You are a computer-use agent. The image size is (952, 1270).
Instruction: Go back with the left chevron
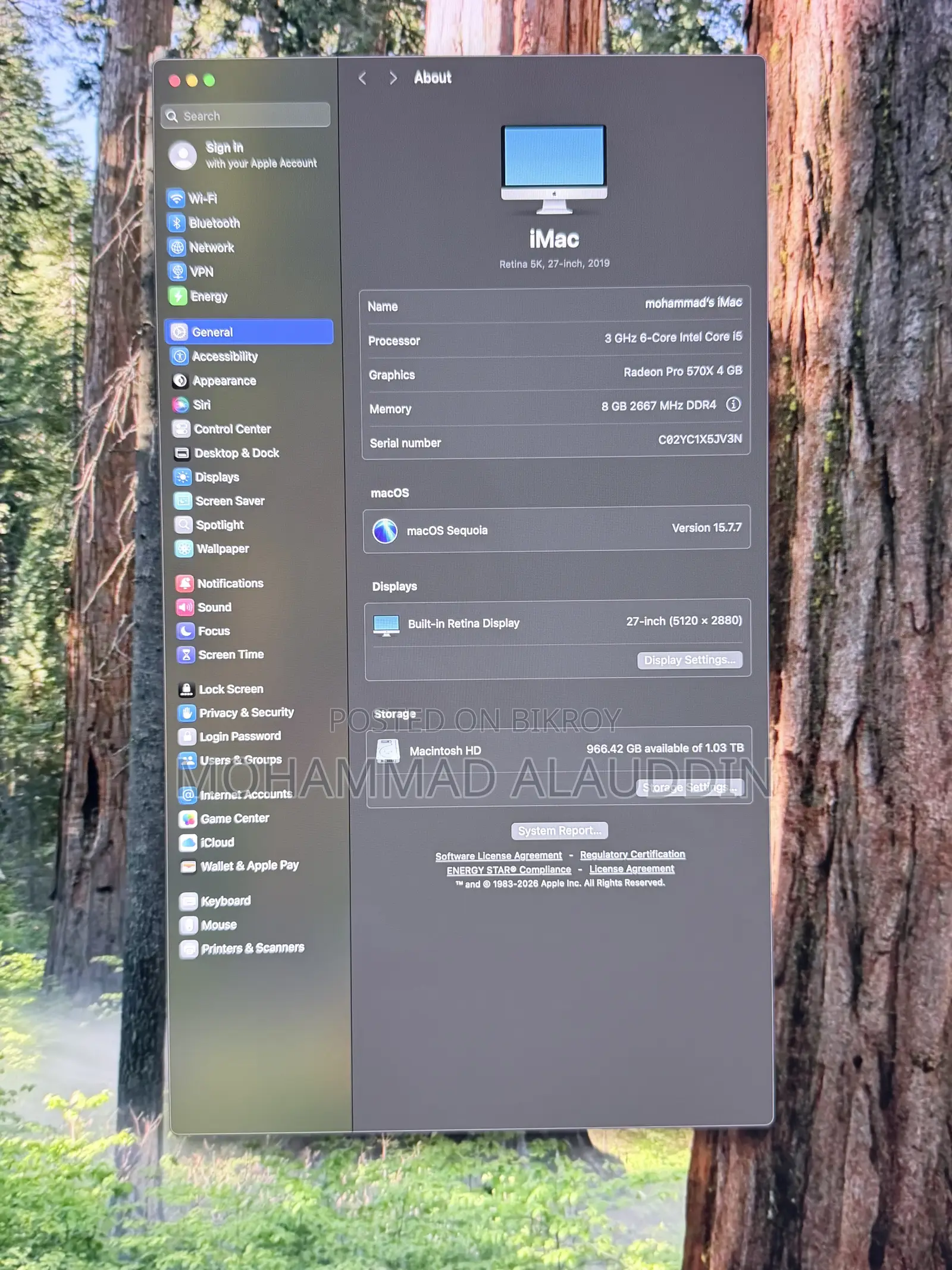tap(362, 78)
